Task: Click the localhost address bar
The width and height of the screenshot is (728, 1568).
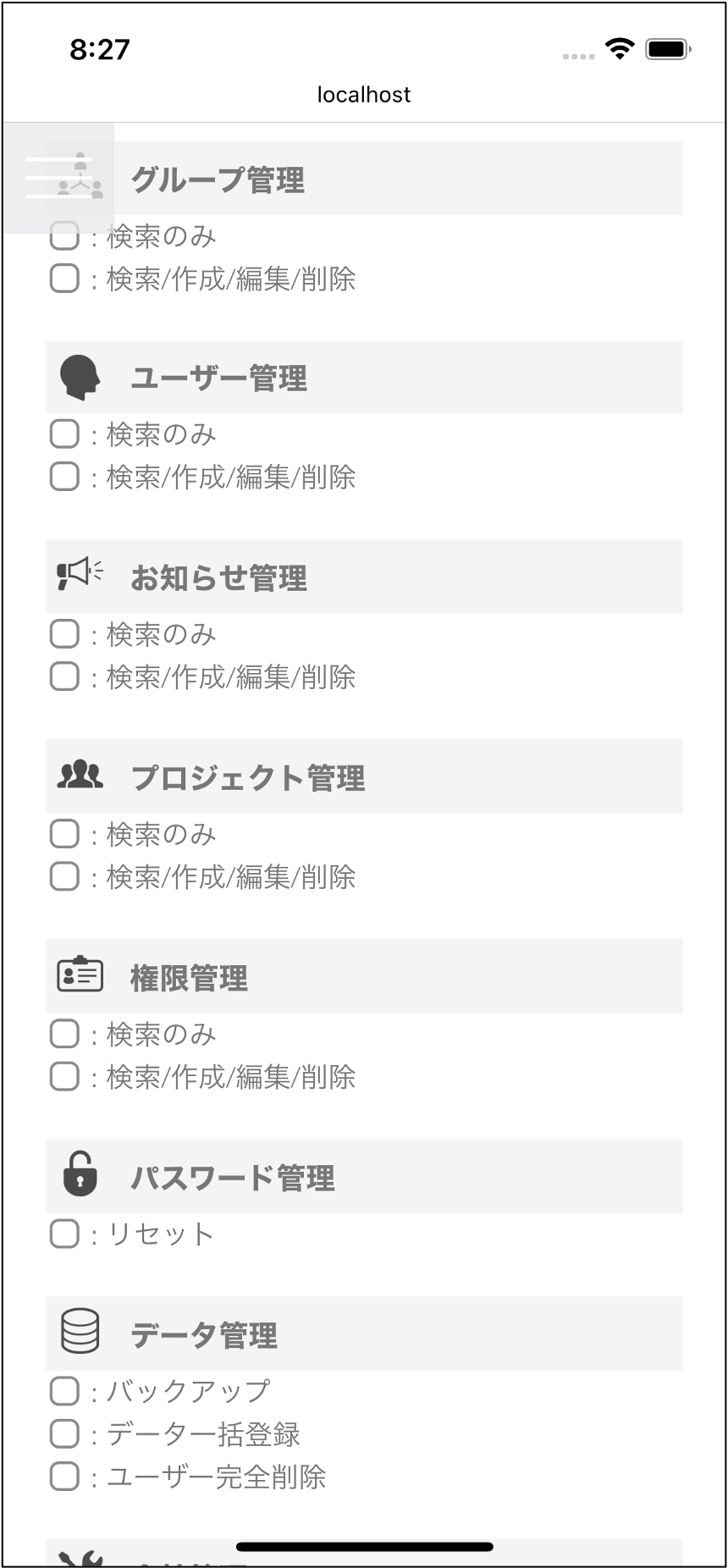Action: (364, 95)
